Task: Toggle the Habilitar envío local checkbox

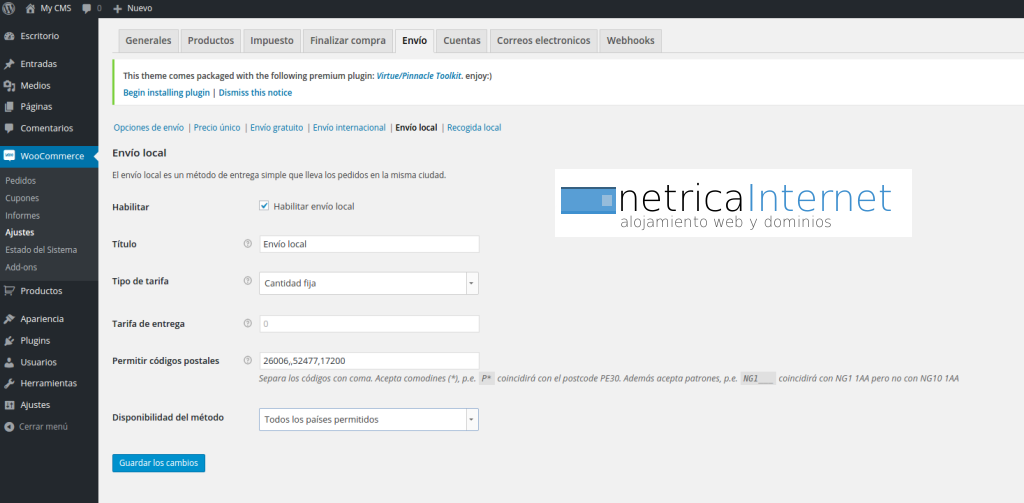Action: click(265, 206)
